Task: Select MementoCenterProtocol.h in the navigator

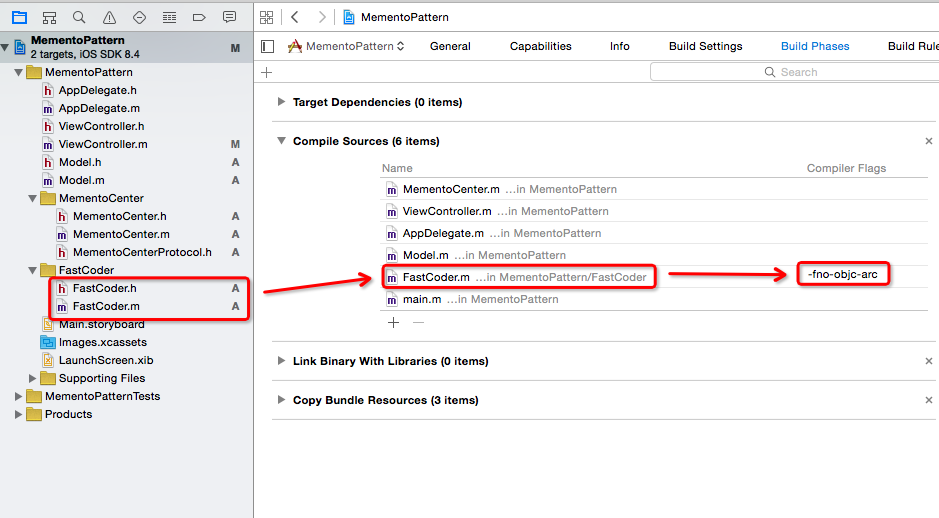Action: pos(143,252)
